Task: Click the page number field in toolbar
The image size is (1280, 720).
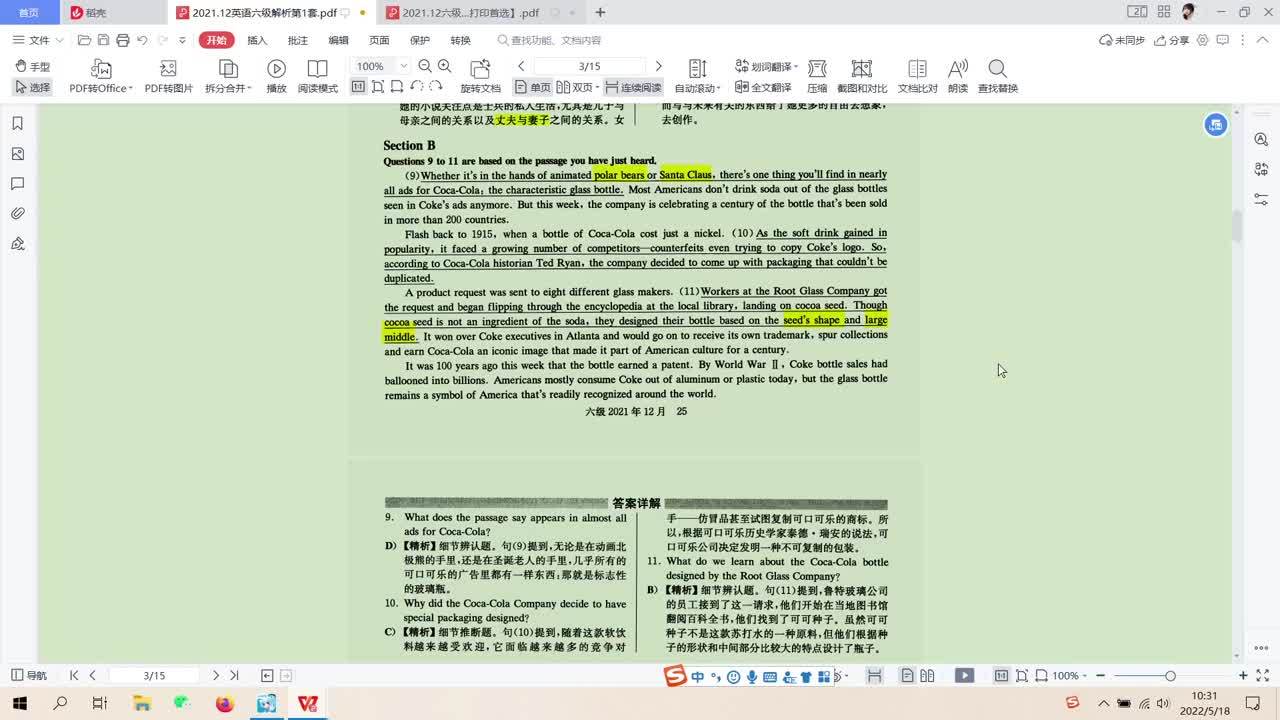Action: point(589,66)
